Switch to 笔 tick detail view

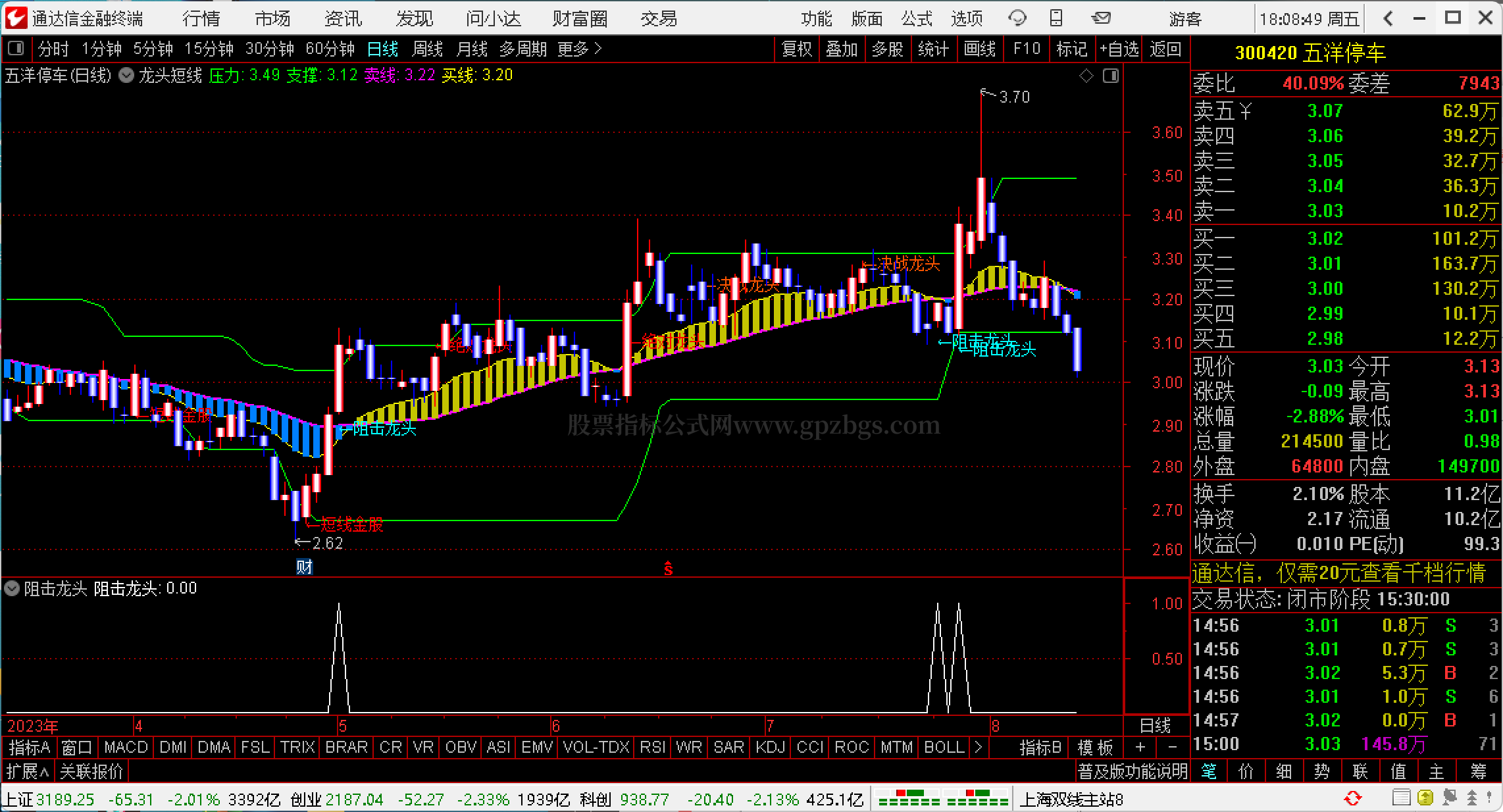1209,771
